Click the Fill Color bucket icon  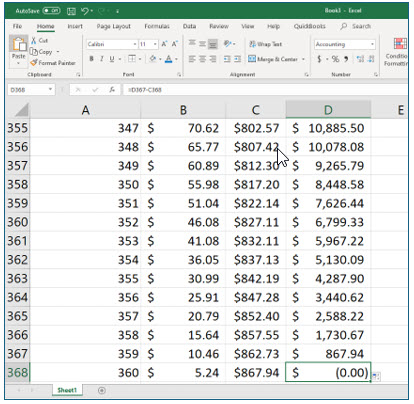coord(153,59)
